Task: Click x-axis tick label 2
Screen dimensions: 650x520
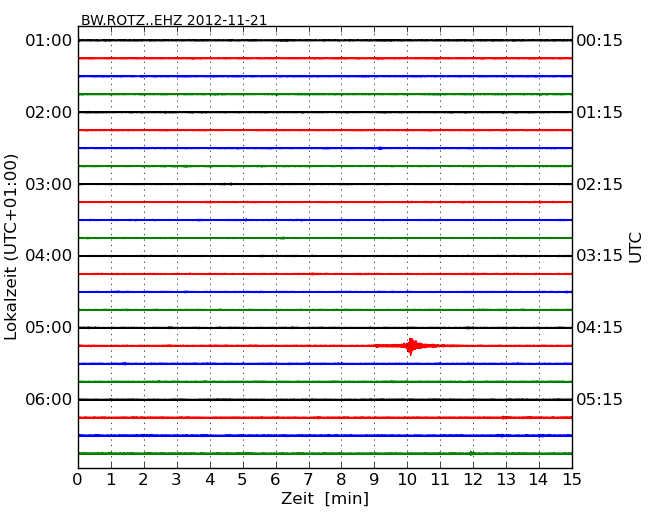Action: pos(143,480)
